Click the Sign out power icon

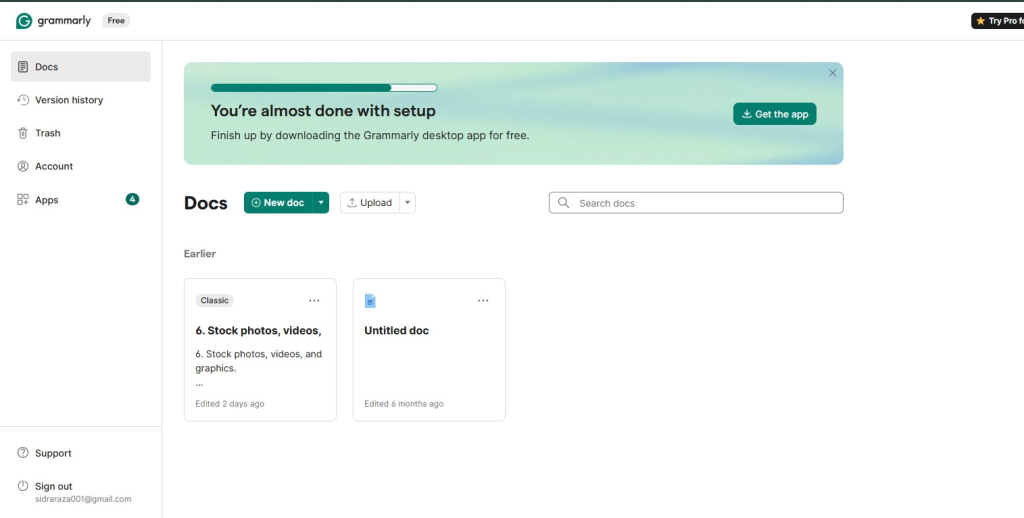(23, 486)
